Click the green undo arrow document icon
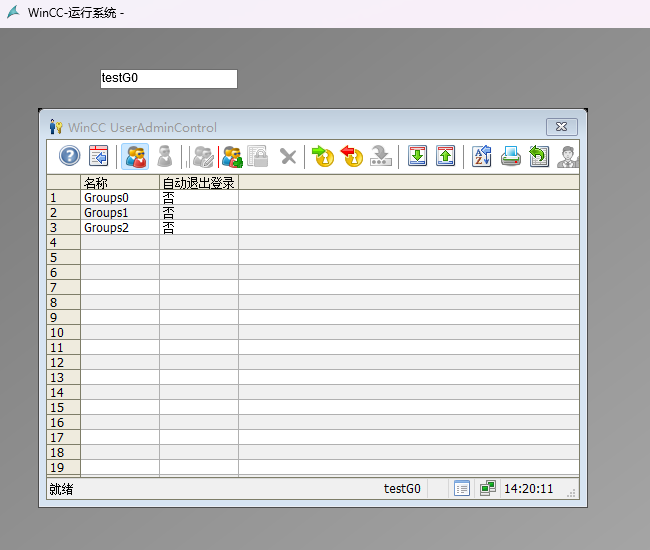 [x=539, y=156]
